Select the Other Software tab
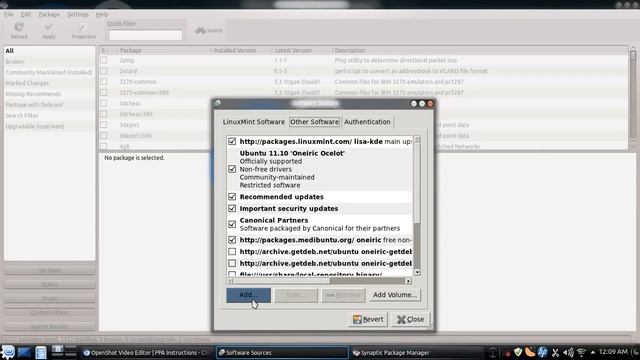The image size is (640, 360). 314,122
